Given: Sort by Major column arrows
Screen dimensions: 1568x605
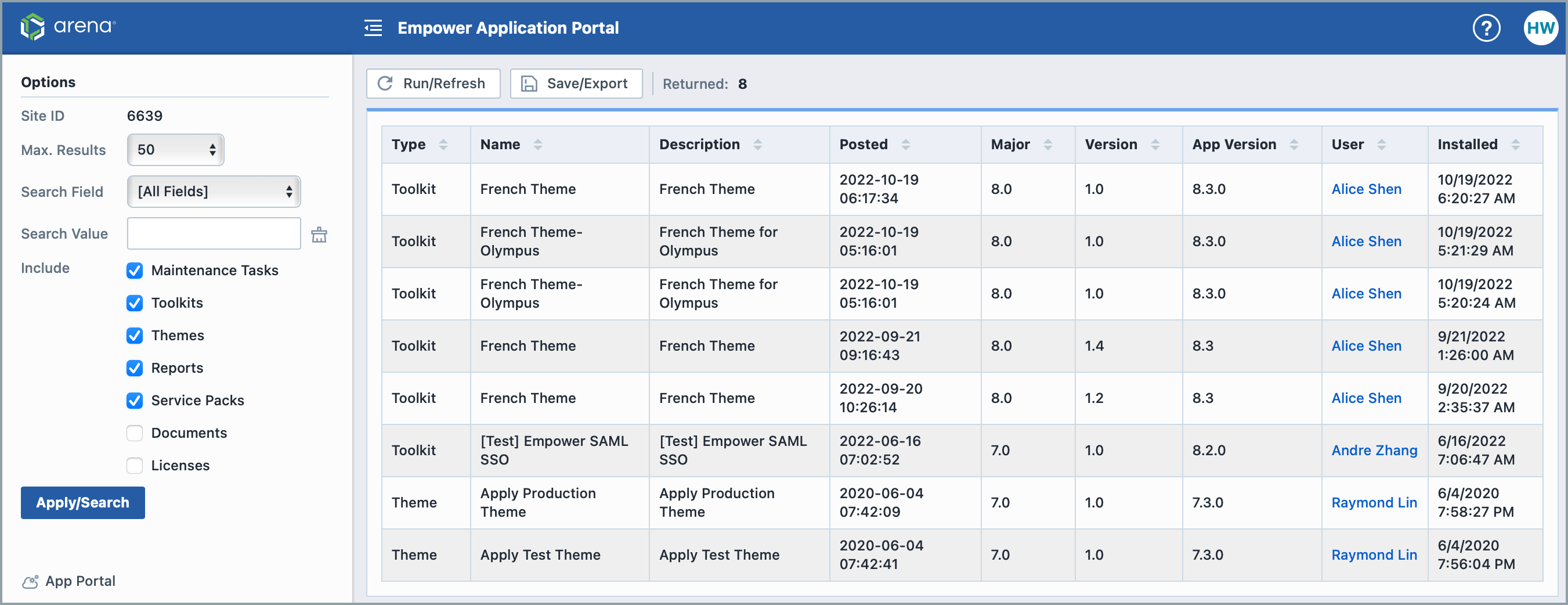Looking at the screenshot, I should pyautogui.click(x=1047, y=145).
